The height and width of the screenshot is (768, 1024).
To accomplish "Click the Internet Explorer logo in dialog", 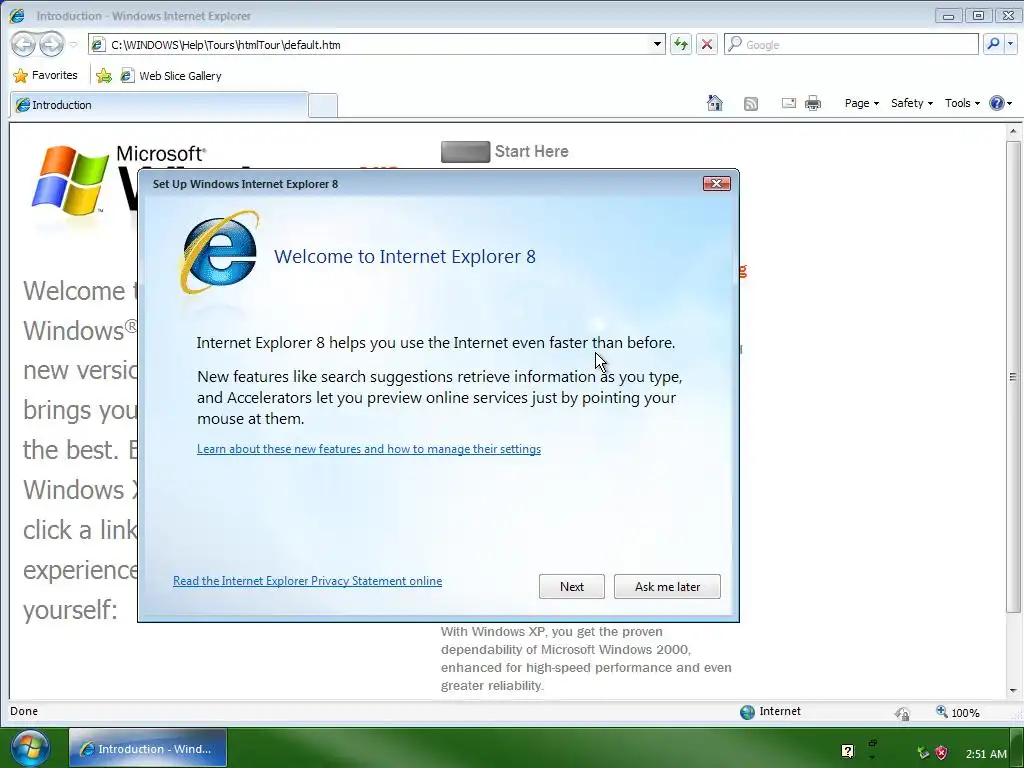I will (219, 252).
